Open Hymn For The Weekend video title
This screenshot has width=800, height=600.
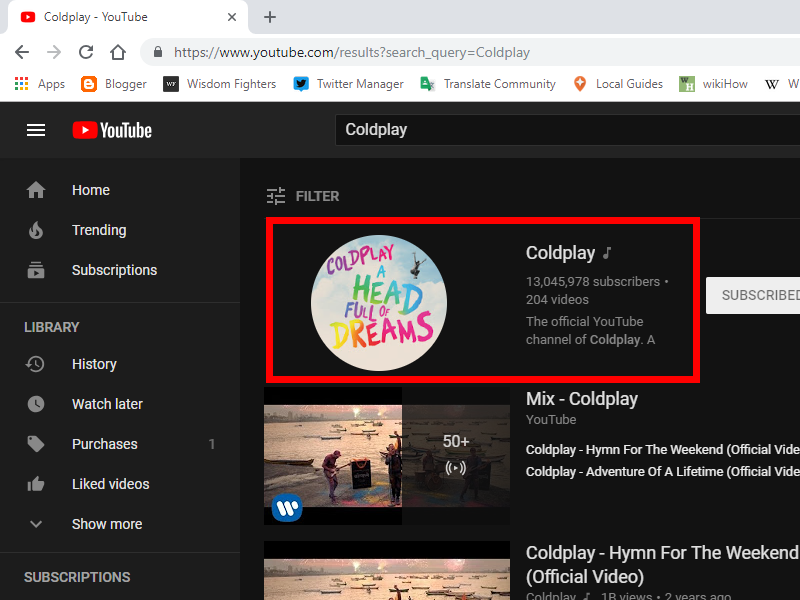663,564
